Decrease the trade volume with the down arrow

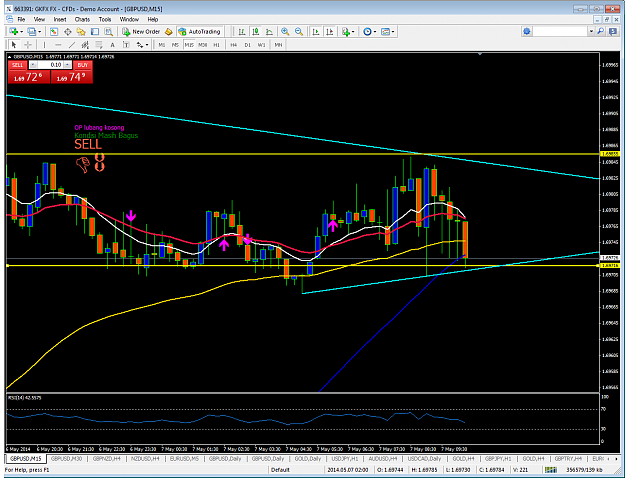[33, 65]
